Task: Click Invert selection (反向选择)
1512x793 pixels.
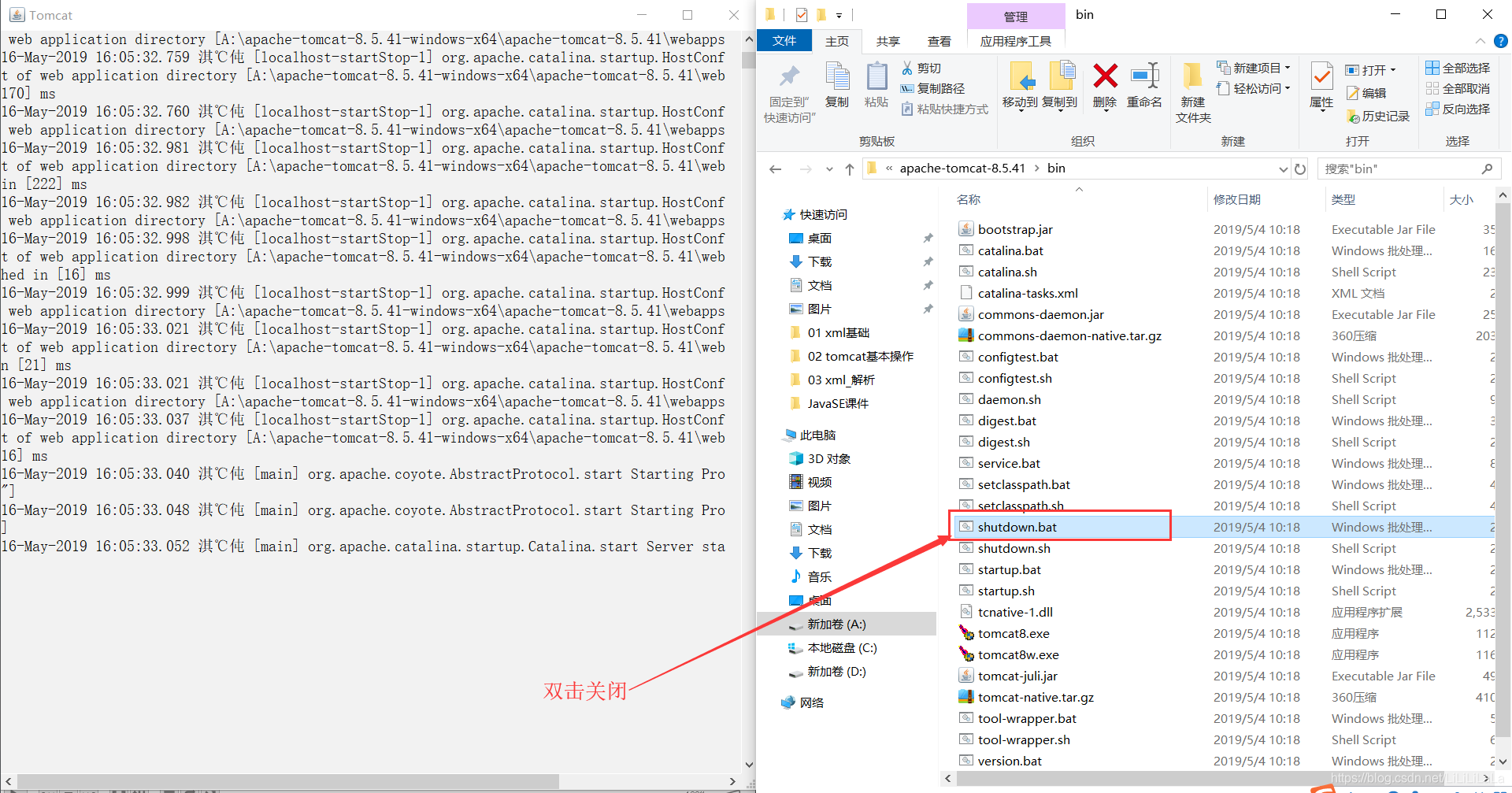Action: [1458, 109]
